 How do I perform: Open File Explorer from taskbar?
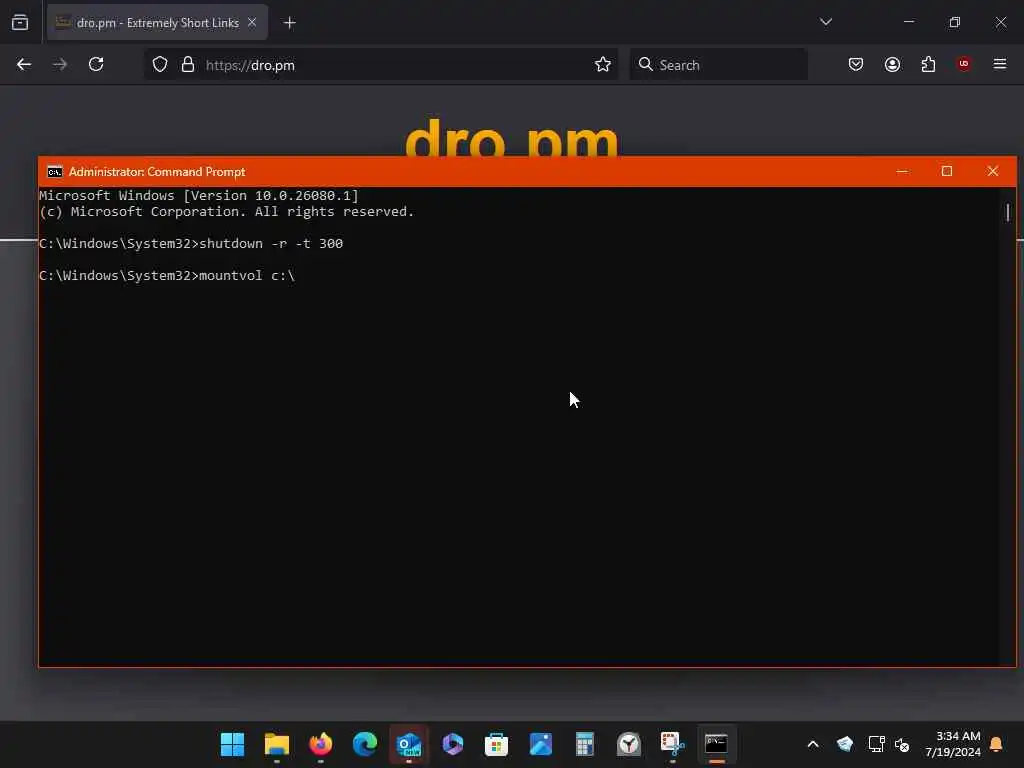click(277, 744)
